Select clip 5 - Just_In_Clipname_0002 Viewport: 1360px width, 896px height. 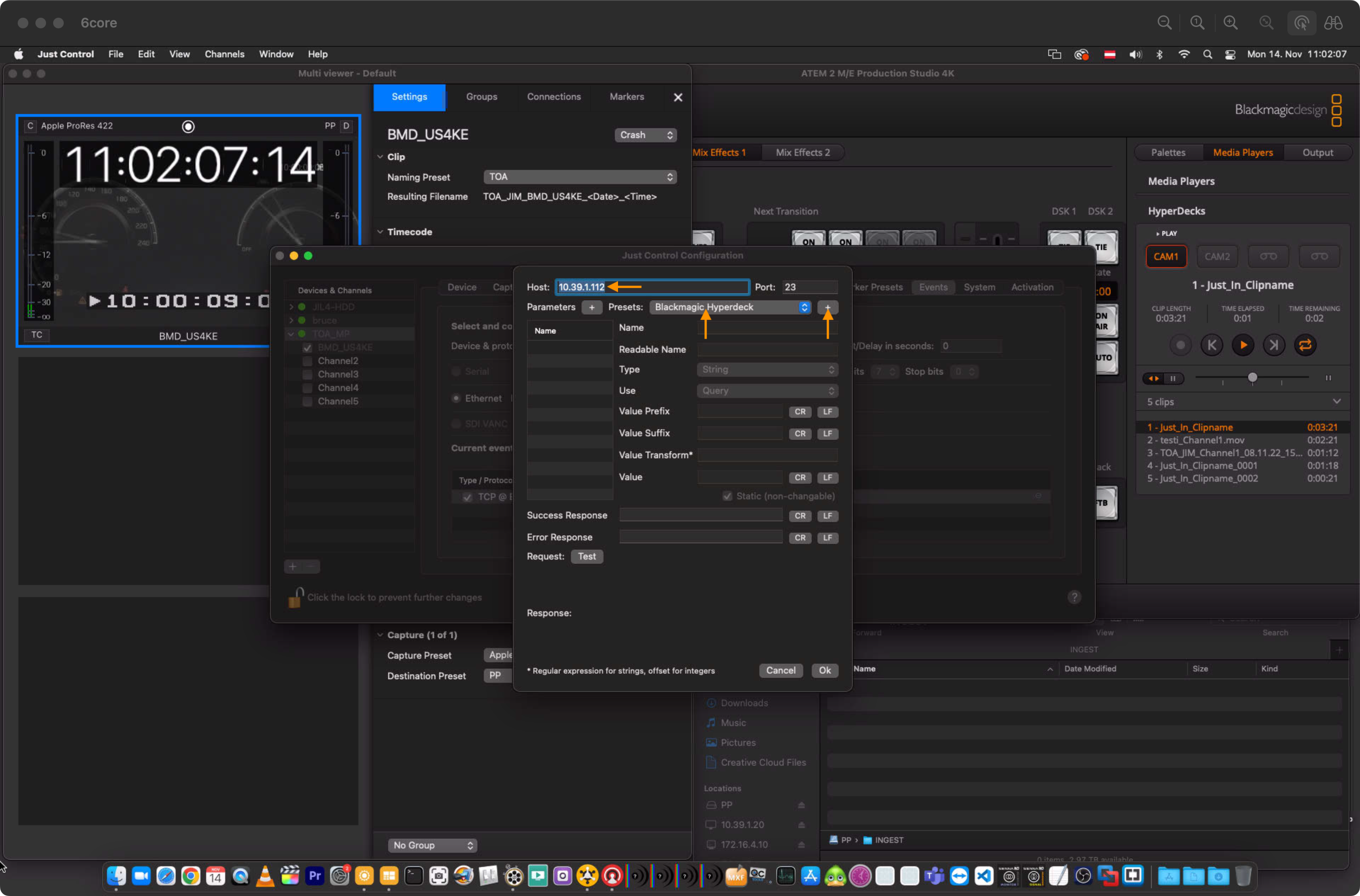(1242, 478)
